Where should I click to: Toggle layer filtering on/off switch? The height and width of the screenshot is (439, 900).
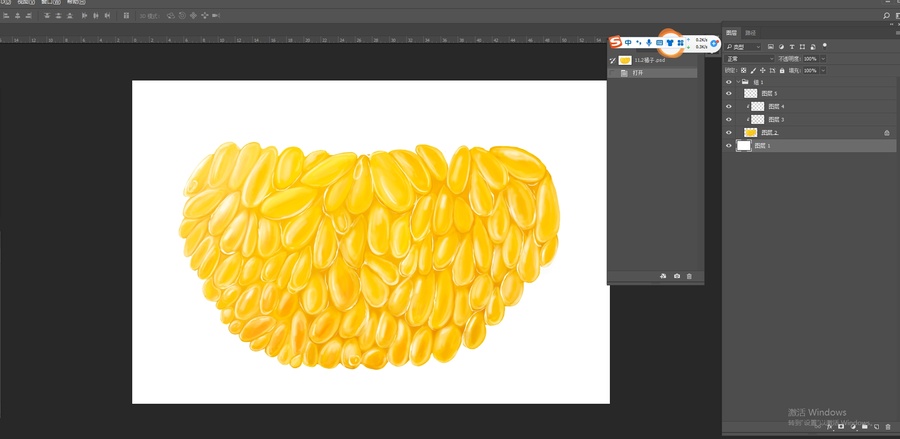825,45
